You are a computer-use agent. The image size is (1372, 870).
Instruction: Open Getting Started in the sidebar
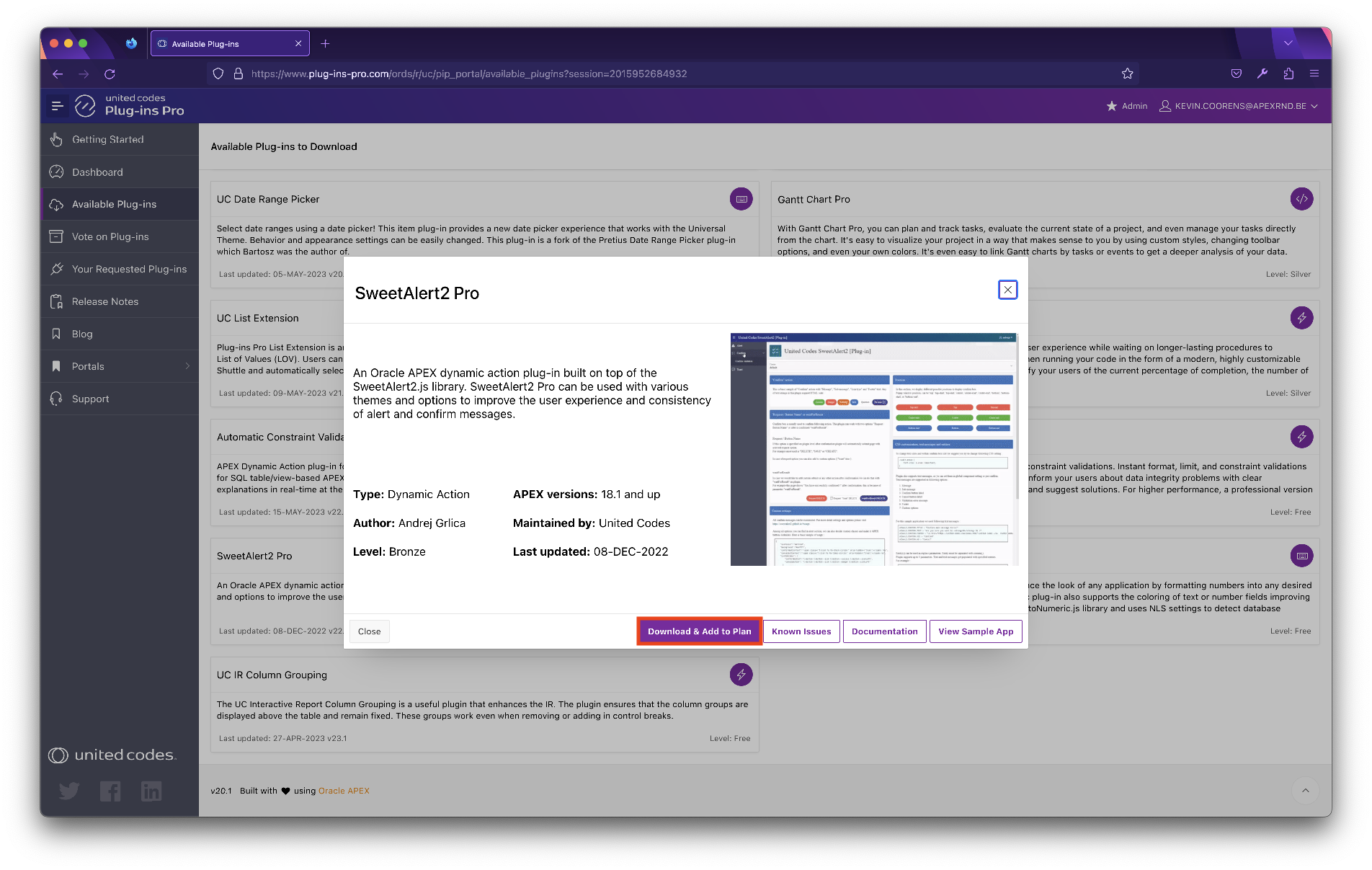pyautogui.click(x=120, y=139)
